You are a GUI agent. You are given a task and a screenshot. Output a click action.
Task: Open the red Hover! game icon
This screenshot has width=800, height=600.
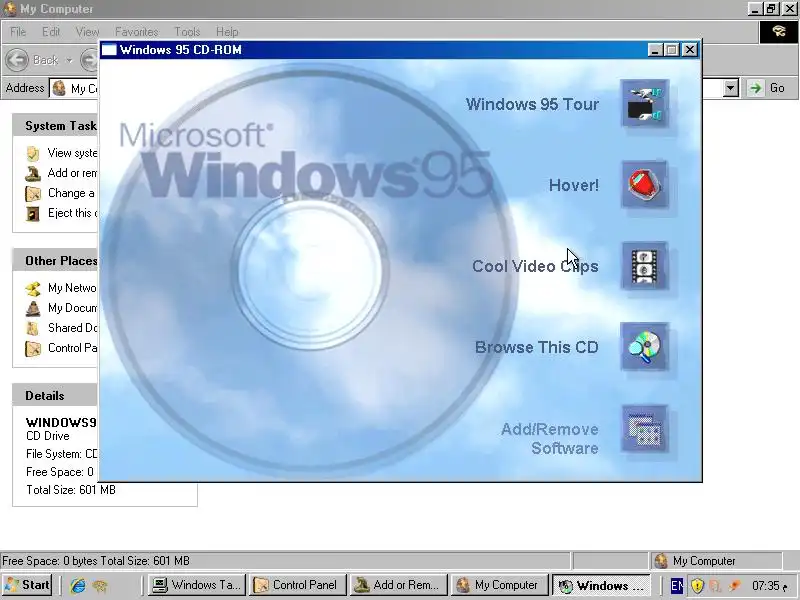tap(644, 185)
